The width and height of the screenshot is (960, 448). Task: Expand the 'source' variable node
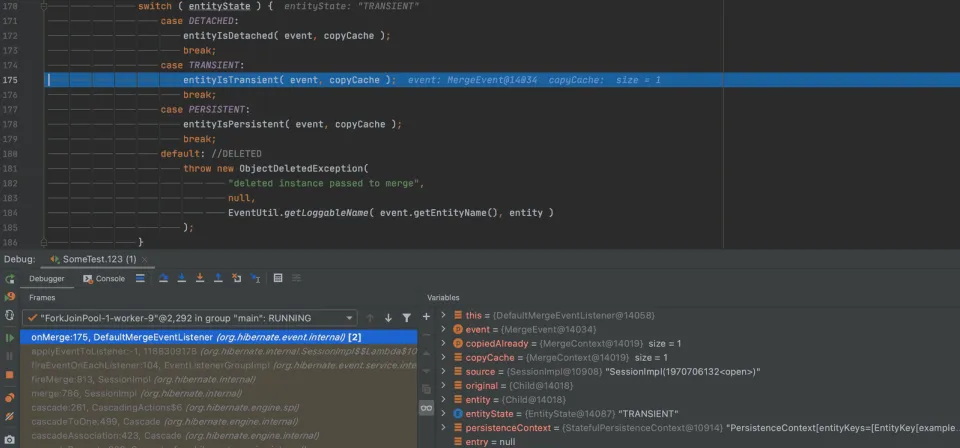(443, 371)
